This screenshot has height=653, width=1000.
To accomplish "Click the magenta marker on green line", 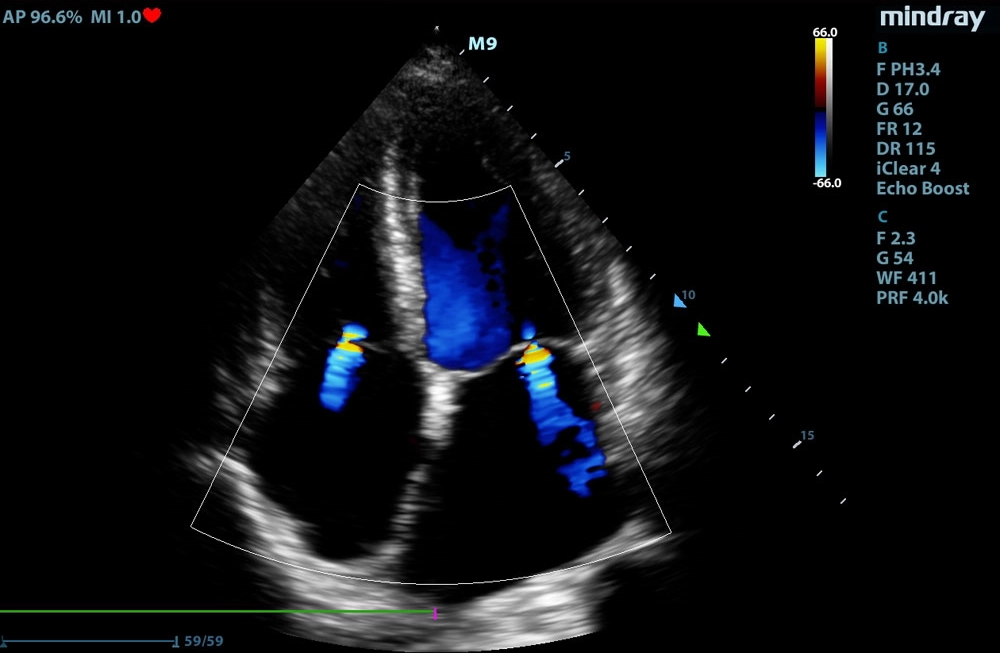I will (x=435, y=613).
